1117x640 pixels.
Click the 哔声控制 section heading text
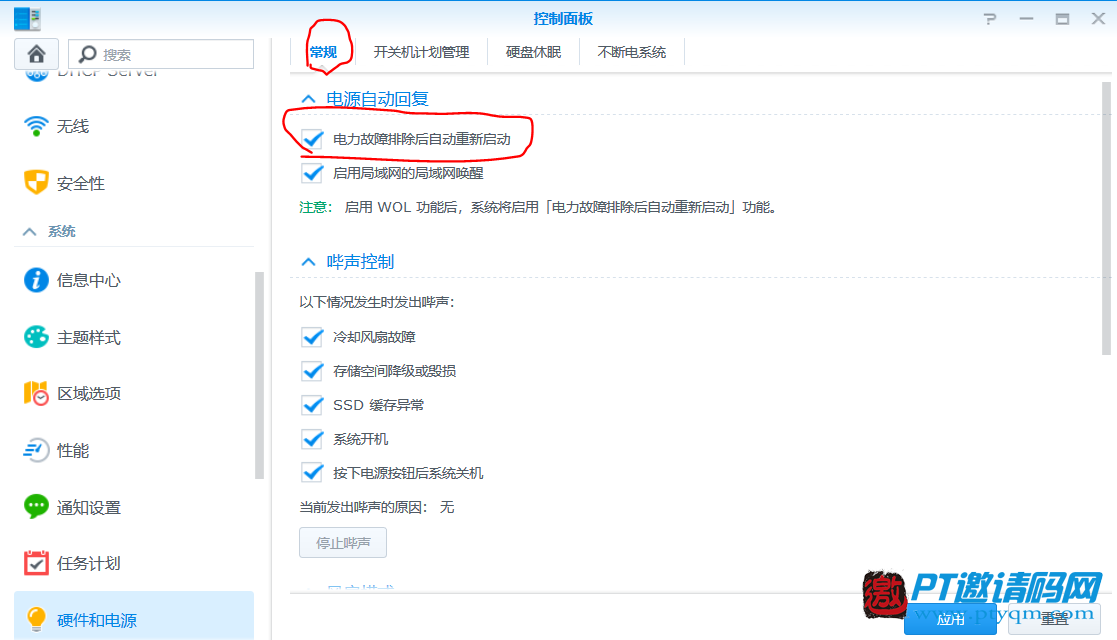[x=360, y=262]
